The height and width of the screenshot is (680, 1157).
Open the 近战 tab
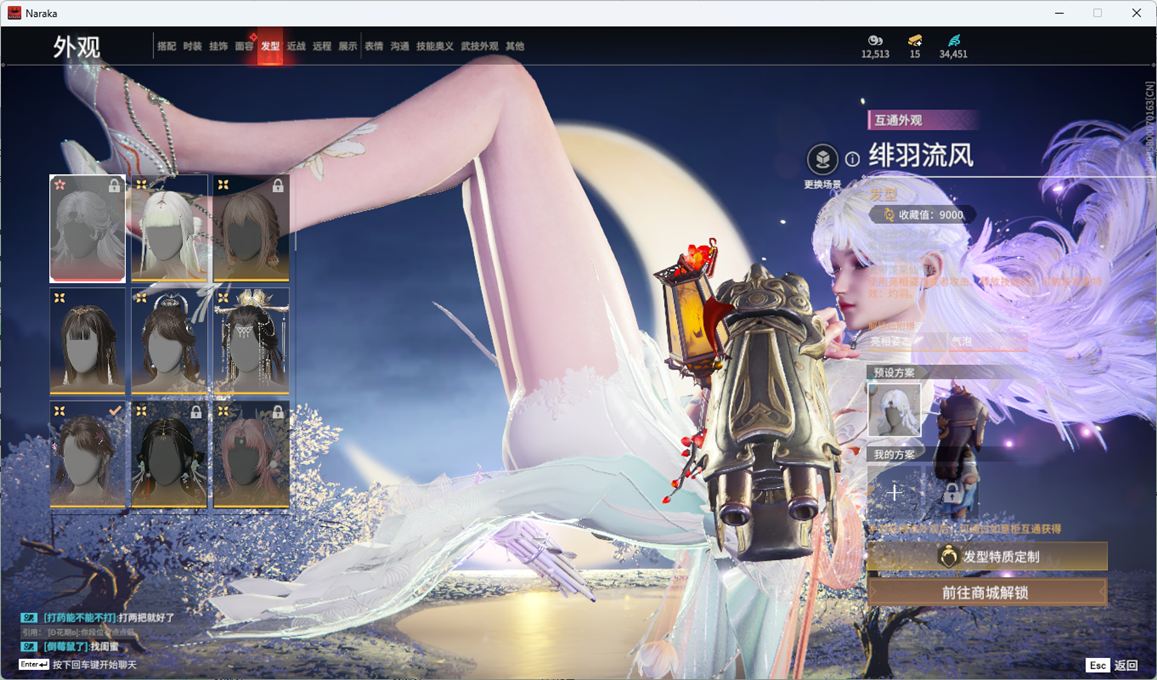(296, 46)
